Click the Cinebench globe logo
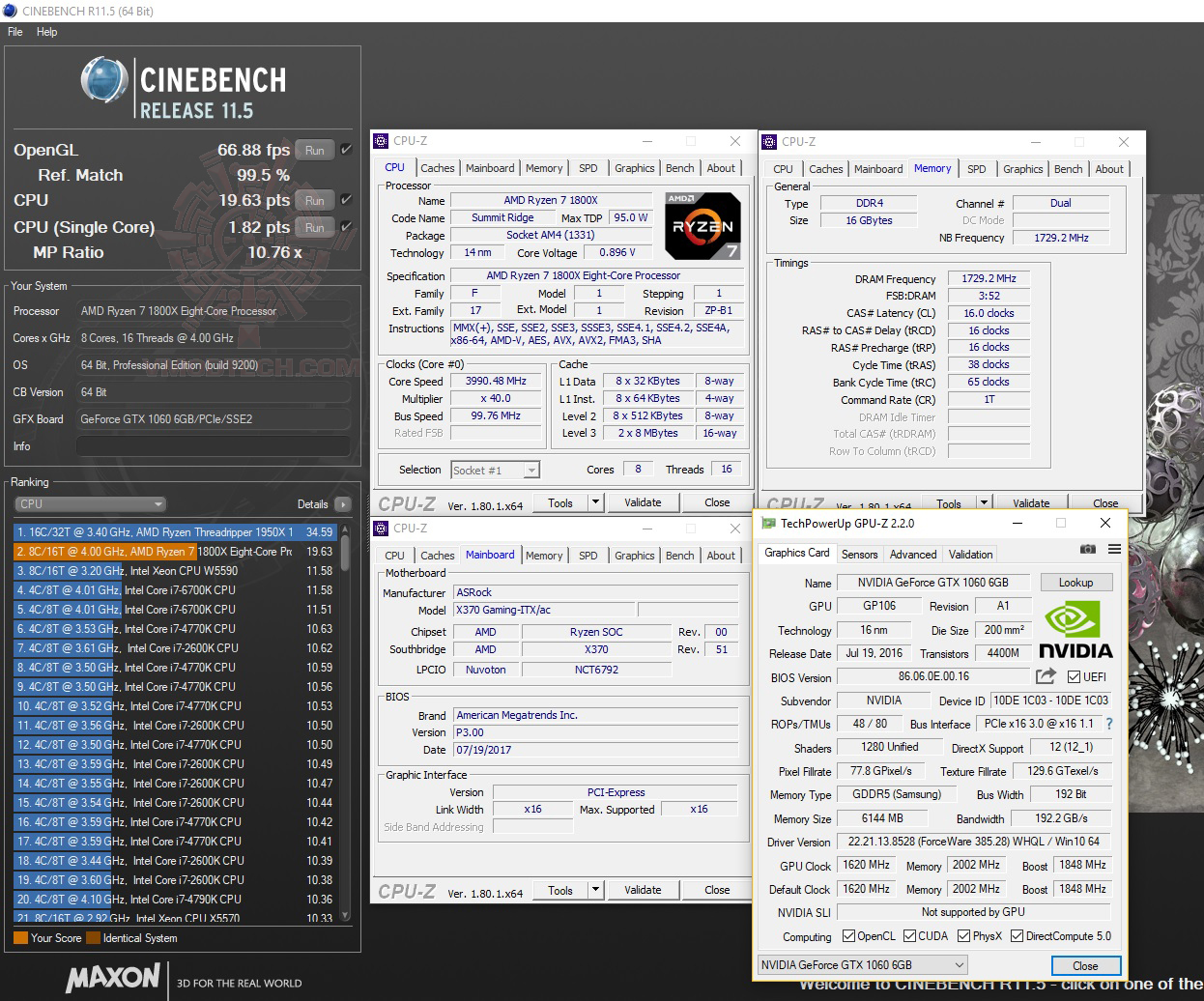 tap(104, 79)
